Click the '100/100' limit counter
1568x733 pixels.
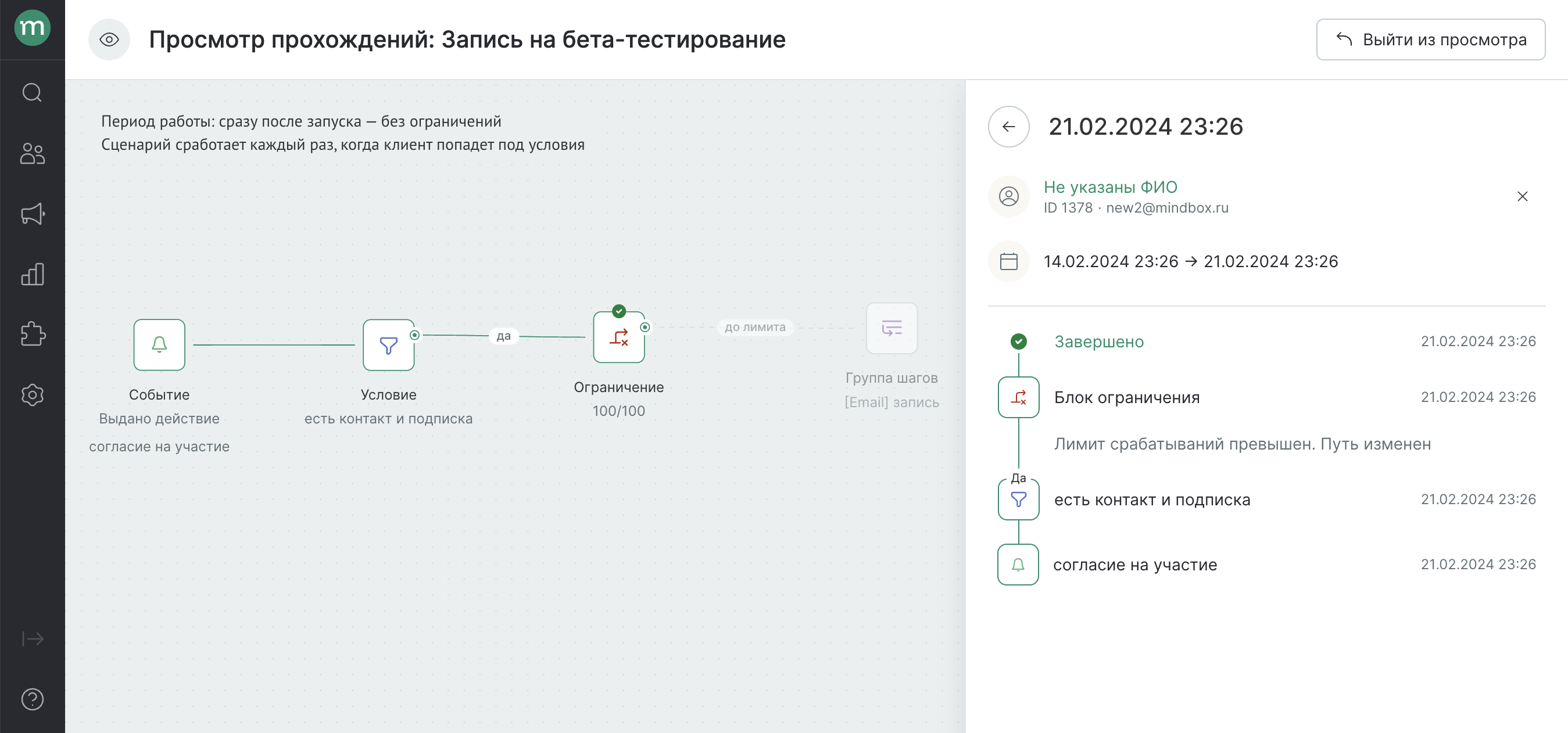[x=619, y=411]
